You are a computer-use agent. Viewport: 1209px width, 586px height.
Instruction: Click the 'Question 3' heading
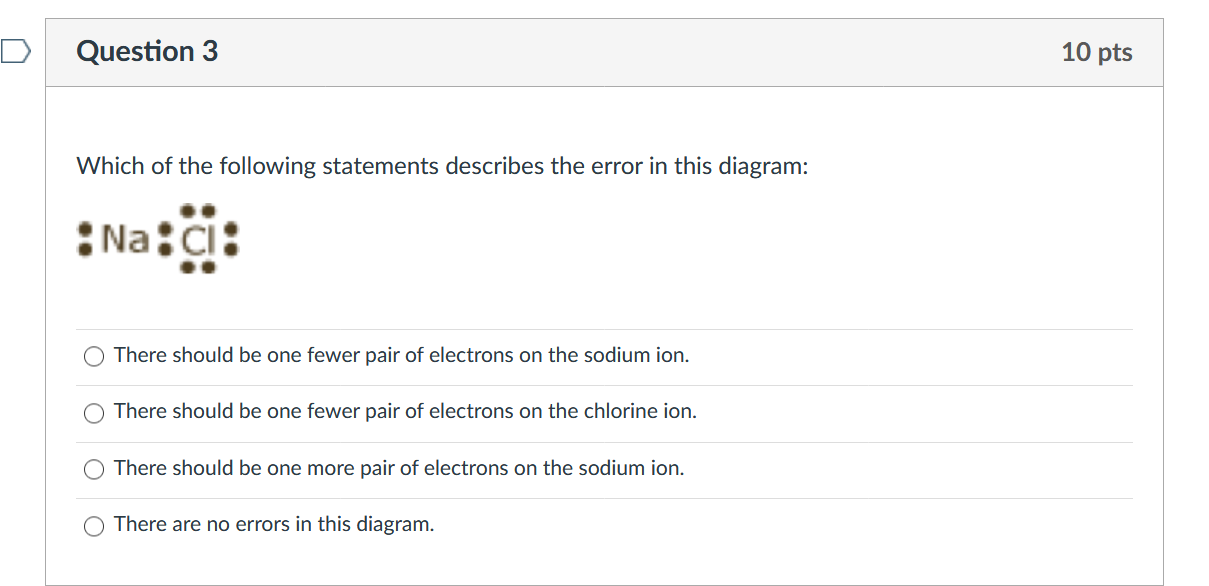click(147, 51)
